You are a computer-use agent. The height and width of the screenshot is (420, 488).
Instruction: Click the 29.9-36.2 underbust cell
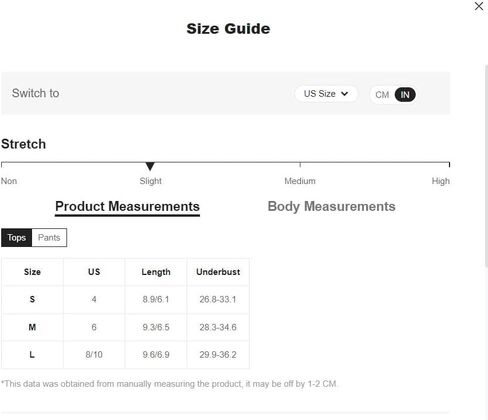[218, 355]
